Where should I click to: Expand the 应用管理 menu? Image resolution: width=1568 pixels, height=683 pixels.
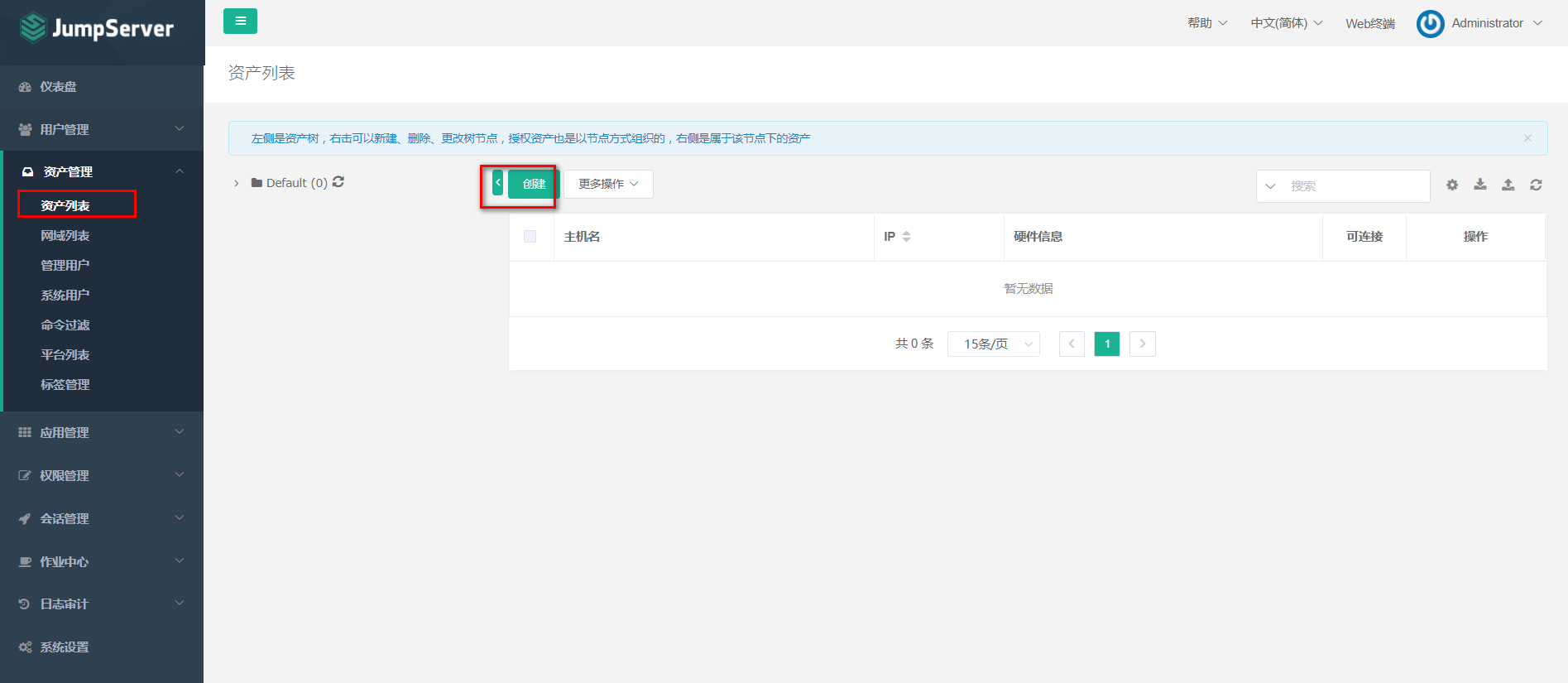click(x=102, y=432)
